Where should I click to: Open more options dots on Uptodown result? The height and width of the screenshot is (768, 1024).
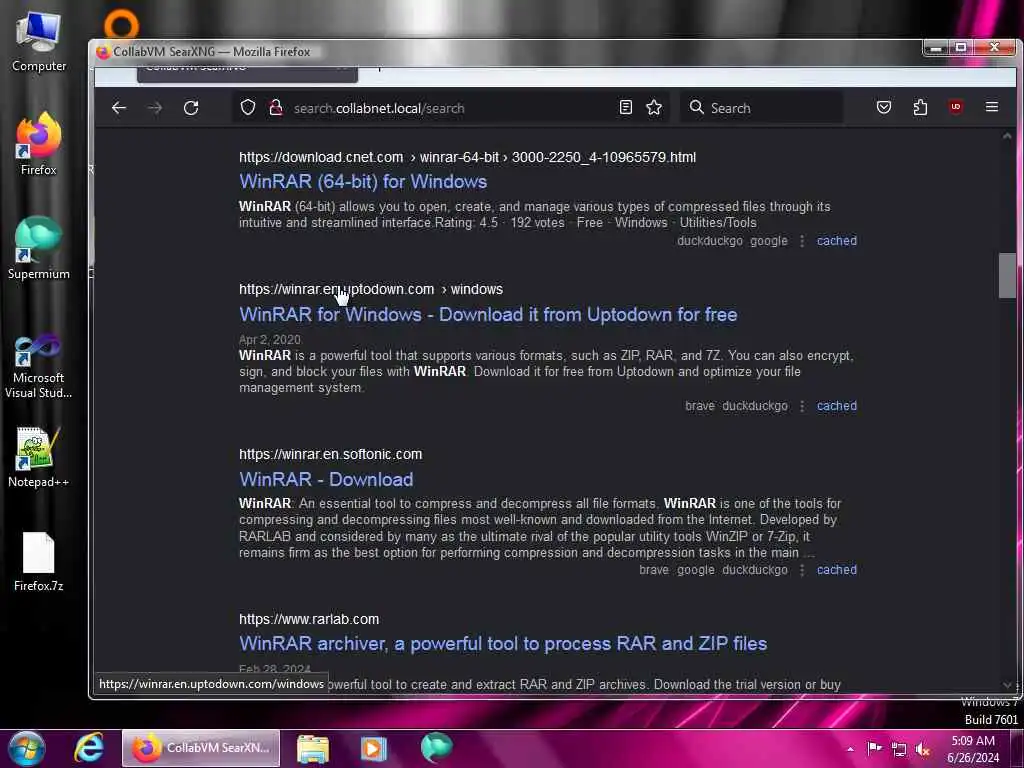(802, 406)
